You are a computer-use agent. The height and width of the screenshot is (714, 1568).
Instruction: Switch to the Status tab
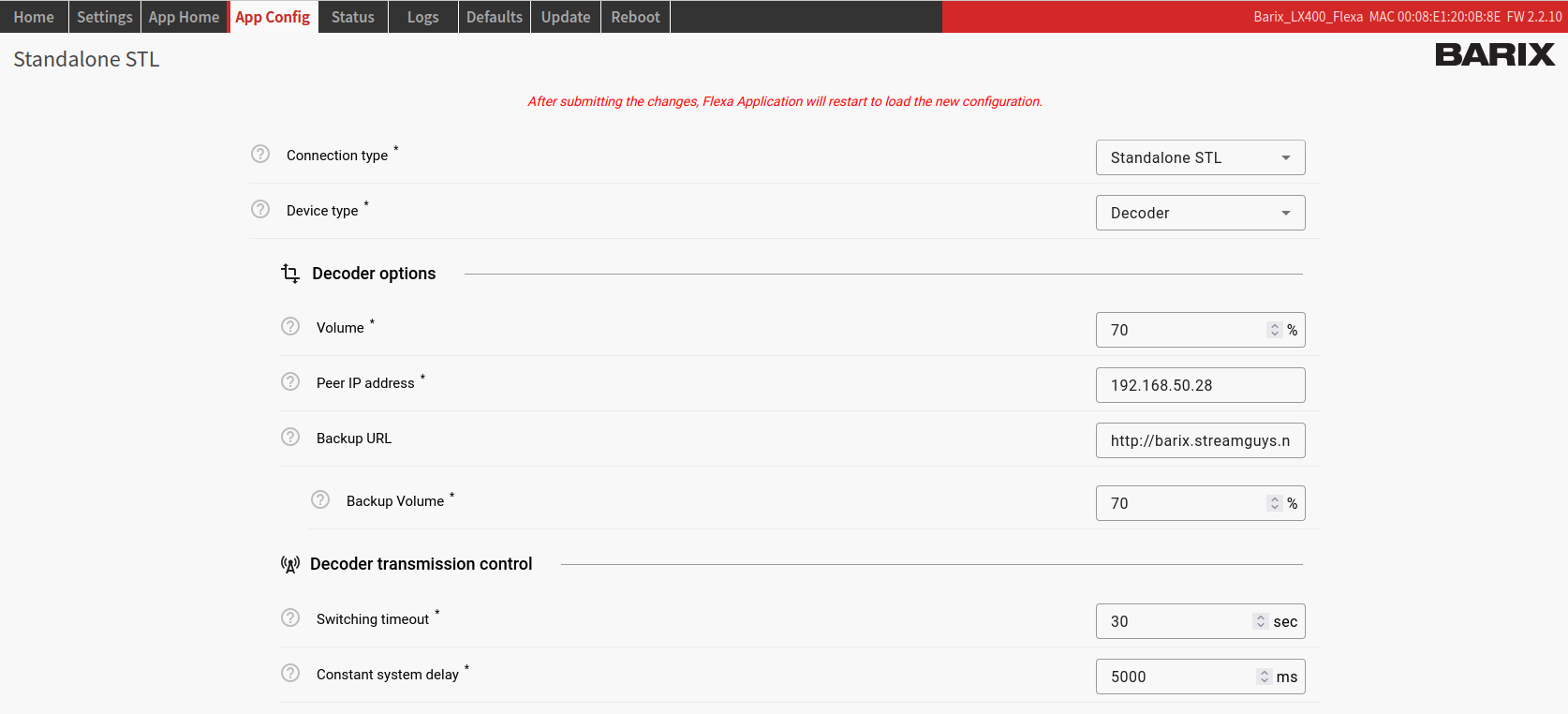353,17
